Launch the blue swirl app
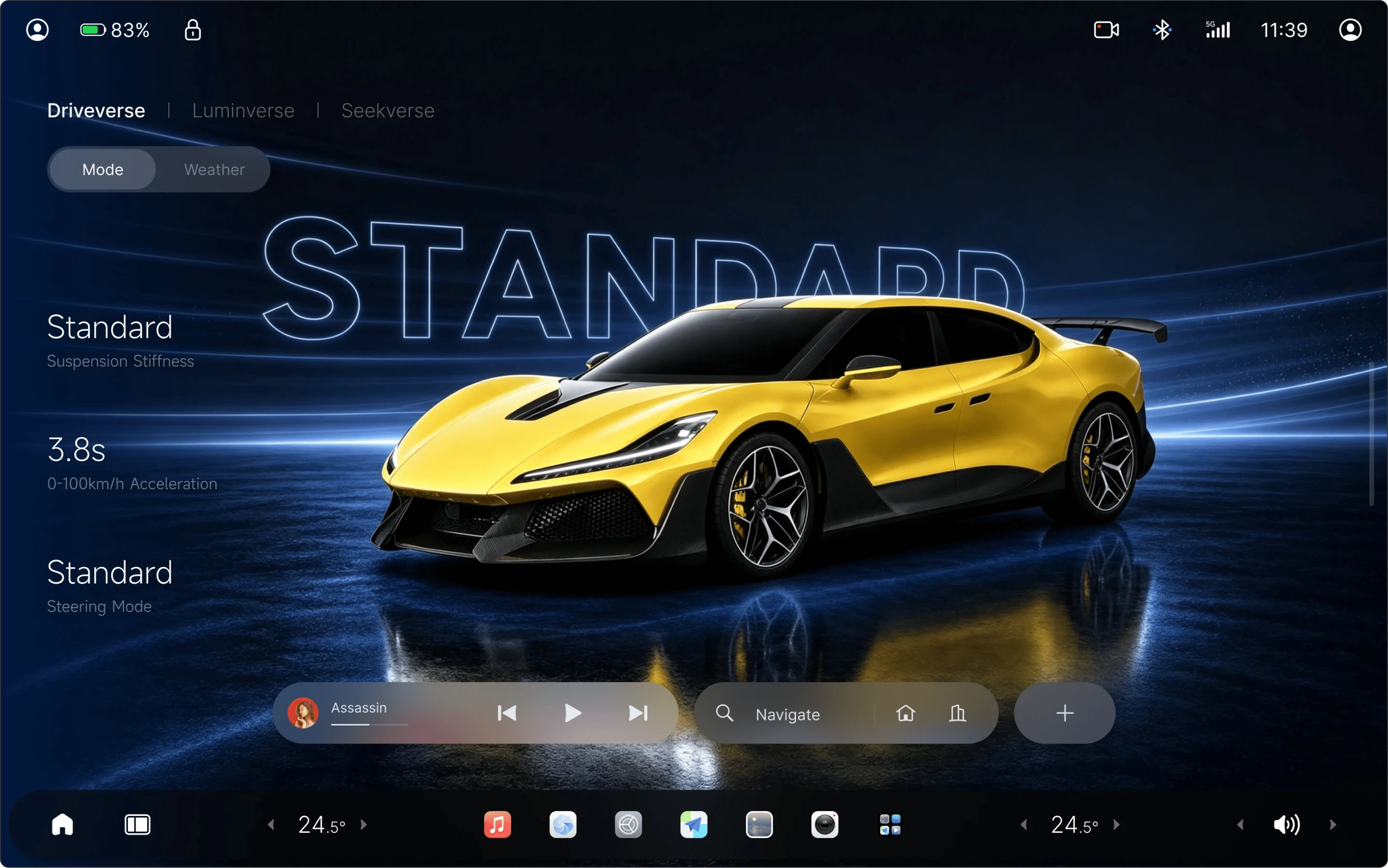1388x868 pixels. (x=563, y=825)
